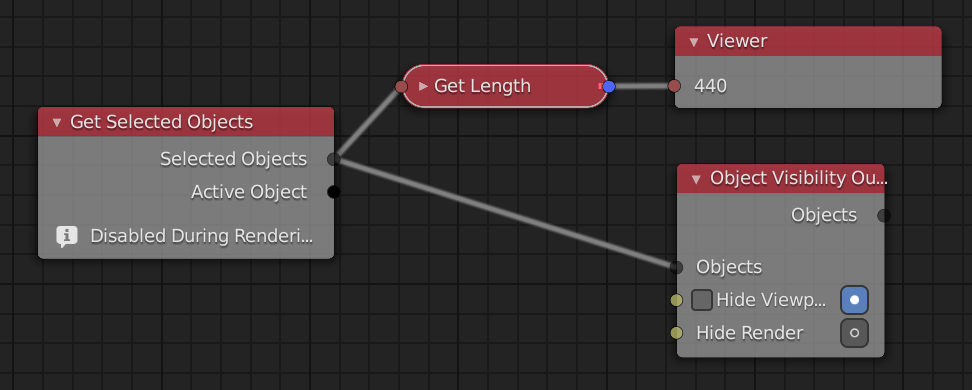
Task: Select the Get Selected Objects node title
Action: pyautogui.click(x=161, y=122)
